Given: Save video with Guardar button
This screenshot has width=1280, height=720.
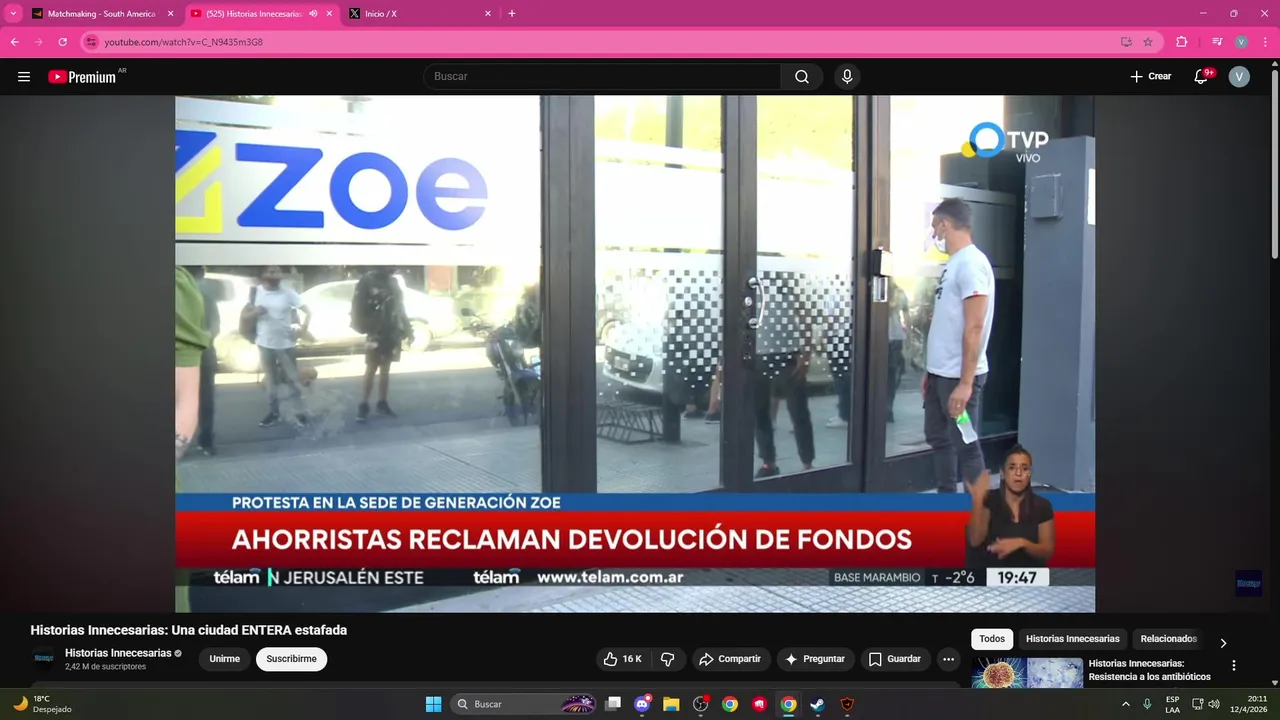Looking at the screenshot, I should [895, 659].
